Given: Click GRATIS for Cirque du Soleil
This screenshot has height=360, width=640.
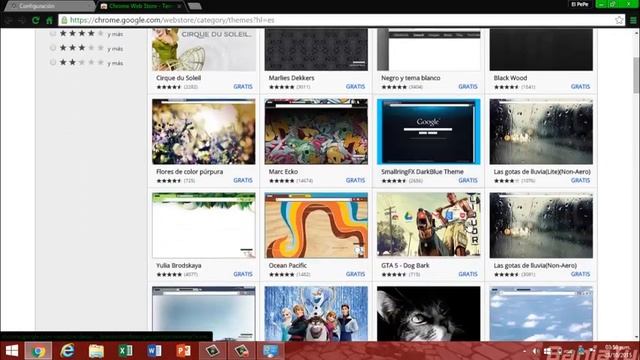Looking at the screenshot, I should 243,87.
